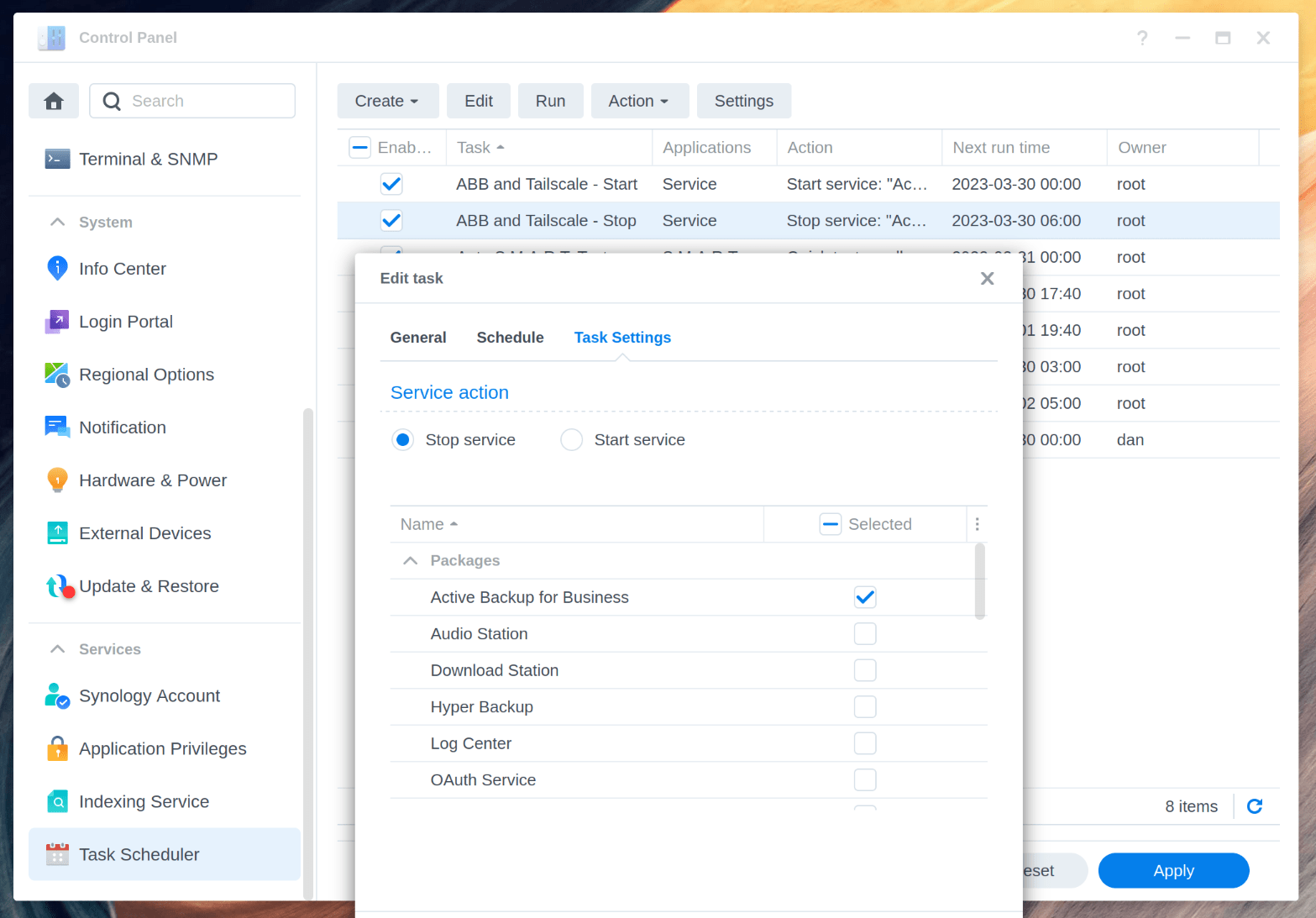Check Hyper Backup package

click(865, 707)
